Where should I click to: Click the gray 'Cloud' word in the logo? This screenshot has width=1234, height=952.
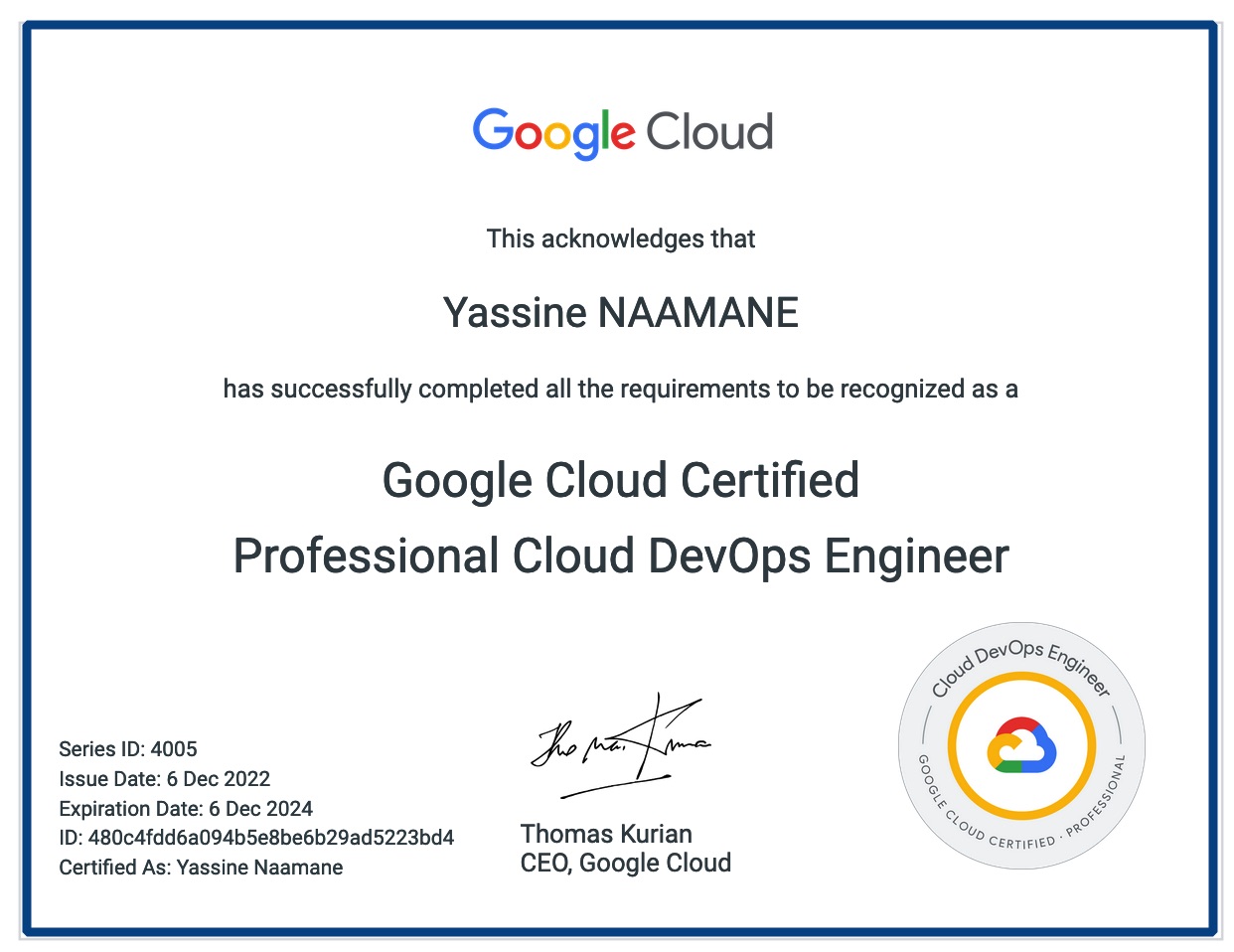(x=709, y=132)
